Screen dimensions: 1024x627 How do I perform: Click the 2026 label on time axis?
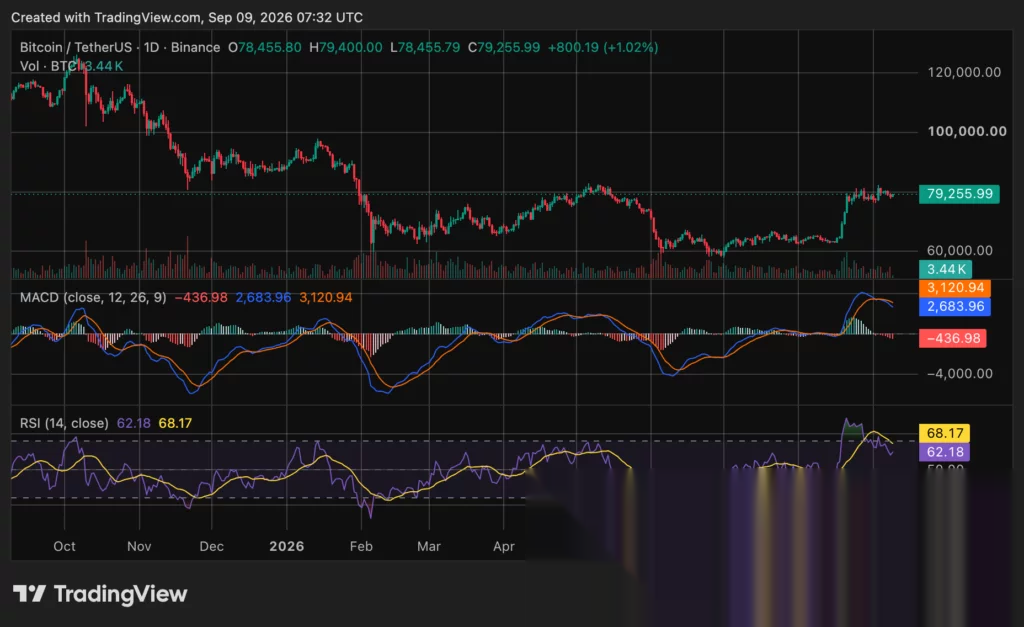287,547
